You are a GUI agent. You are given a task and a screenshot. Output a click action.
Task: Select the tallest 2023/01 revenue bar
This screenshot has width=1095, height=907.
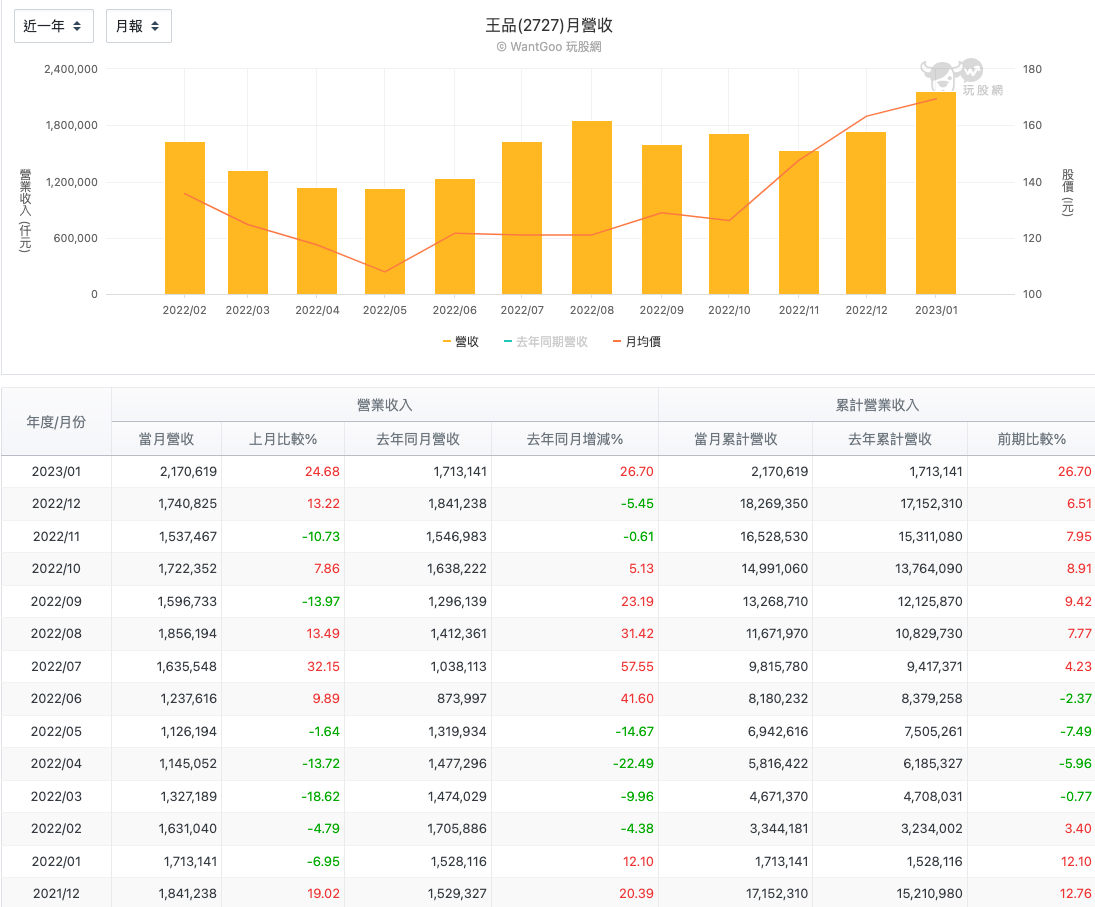(934, 190)
